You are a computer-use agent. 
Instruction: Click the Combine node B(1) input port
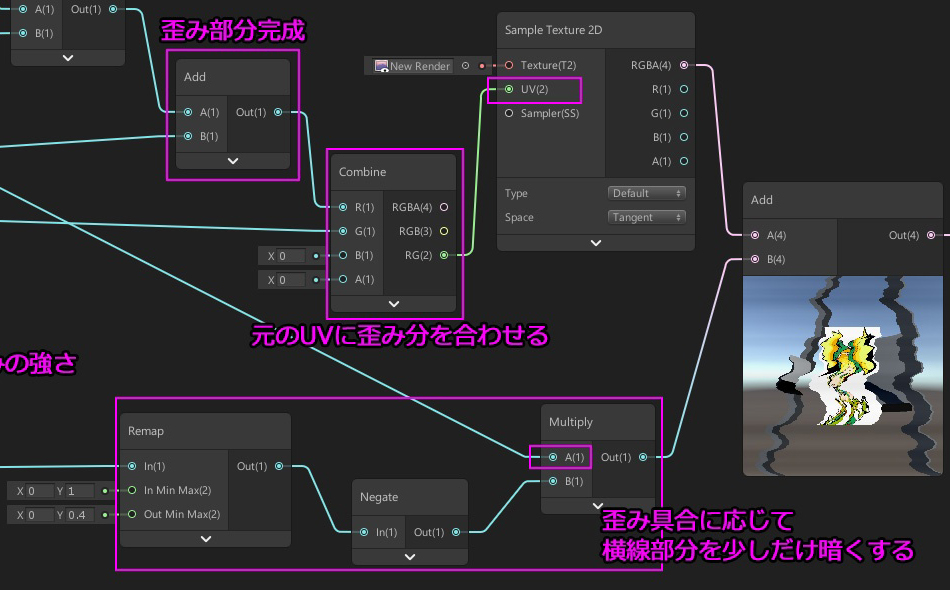[x=343, y=256]
